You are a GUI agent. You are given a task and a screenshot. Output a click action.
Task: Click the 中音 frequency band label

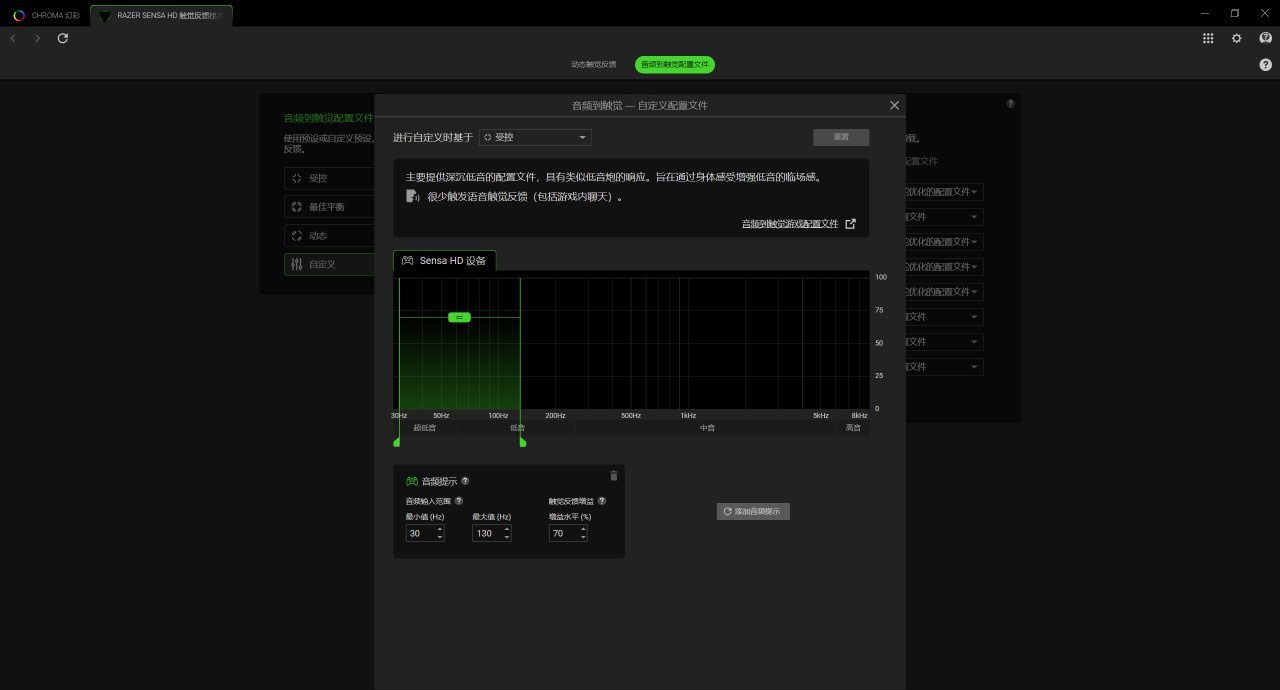pos(707,427)
